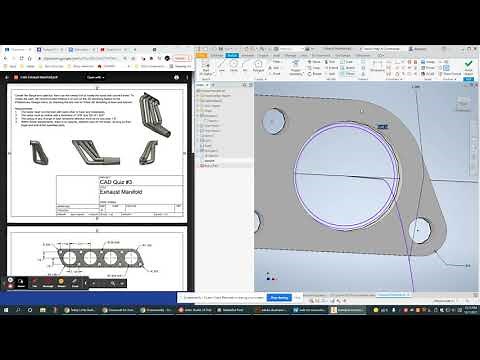Click the Insert Image tool
This screenshot has height=360, width=480.
(427, 62)
